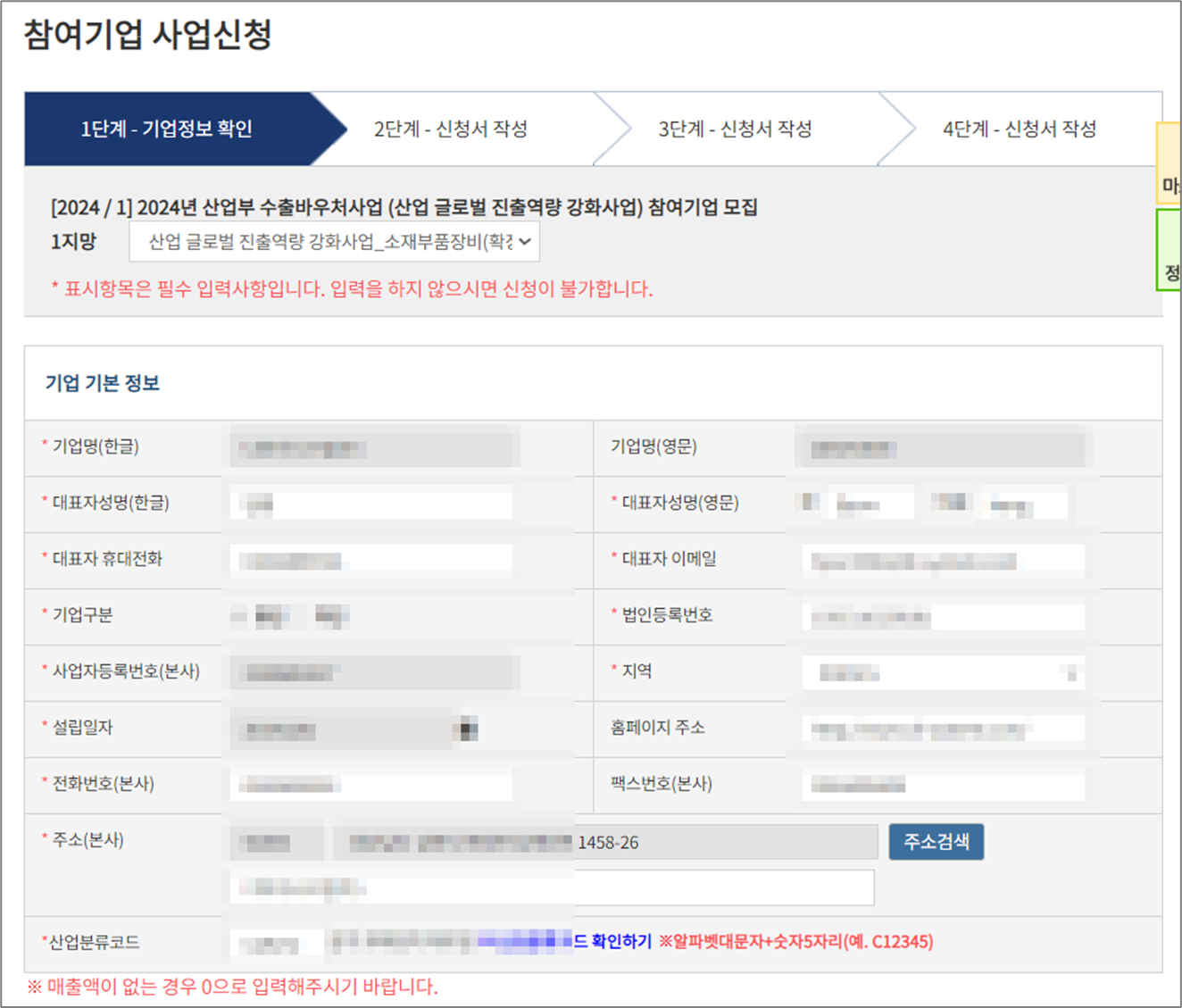Click the postal code box in 주소(본사) row
The width and height of the screenshot is (1182, 1008).
(277, 842)
